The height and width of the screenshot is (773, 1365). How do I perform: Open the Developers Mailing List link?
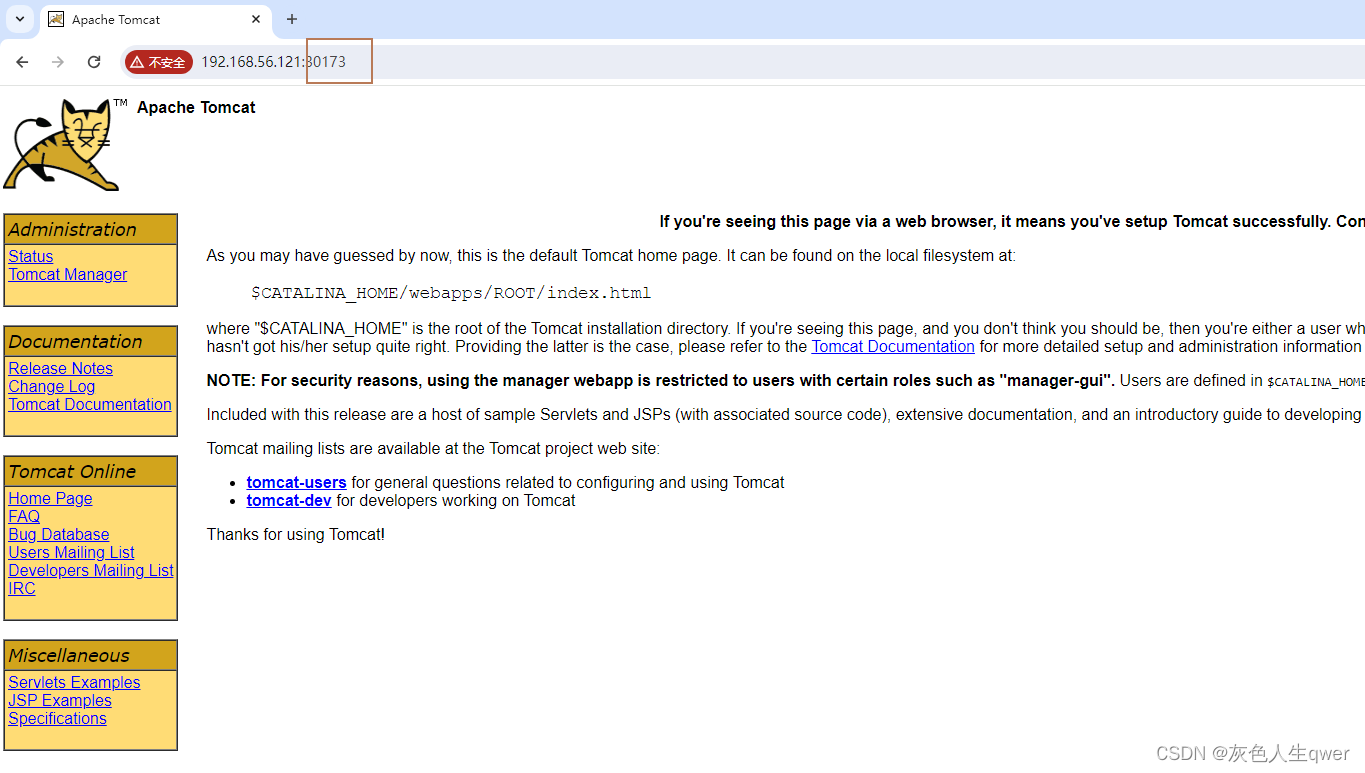pos(91,570)
